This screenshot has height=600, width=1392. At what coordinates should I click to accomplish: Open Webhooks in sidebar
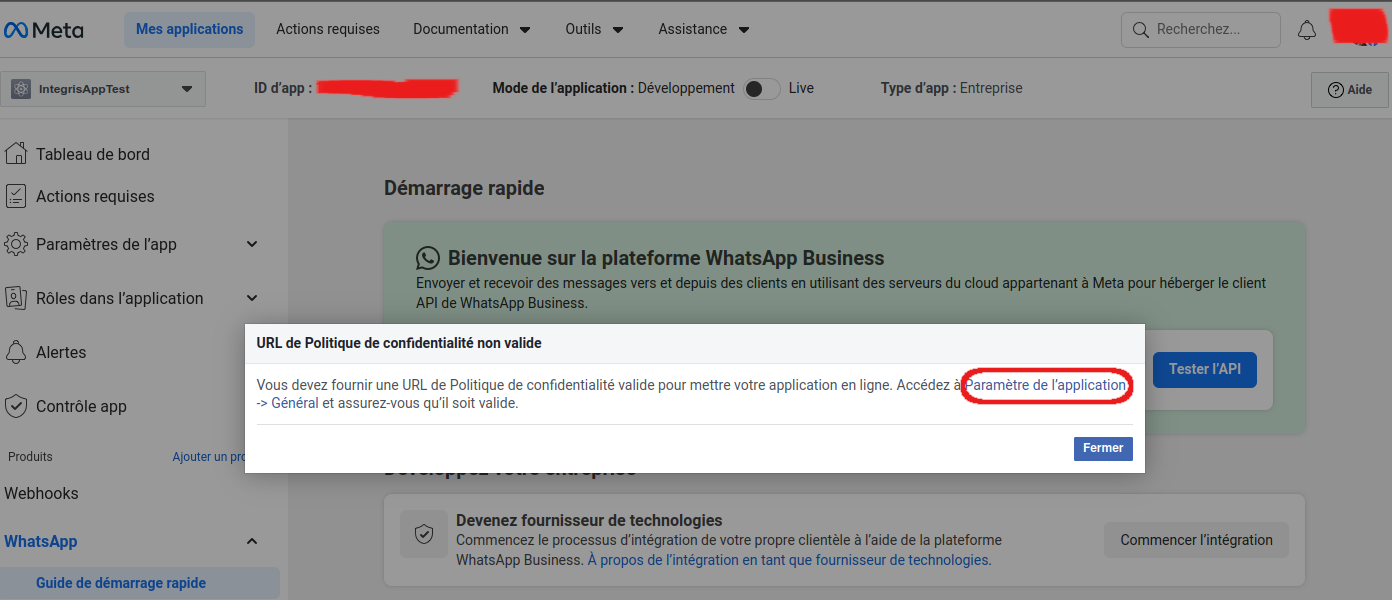[41, 493]
